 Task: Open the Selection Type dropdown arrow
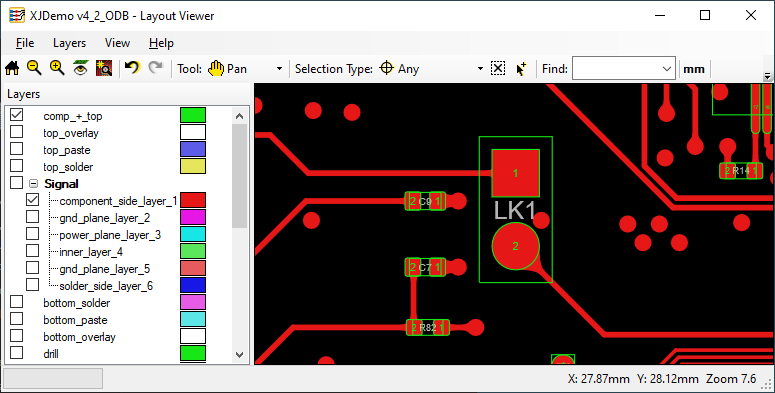pyautogui.click(x=480, y=69)
